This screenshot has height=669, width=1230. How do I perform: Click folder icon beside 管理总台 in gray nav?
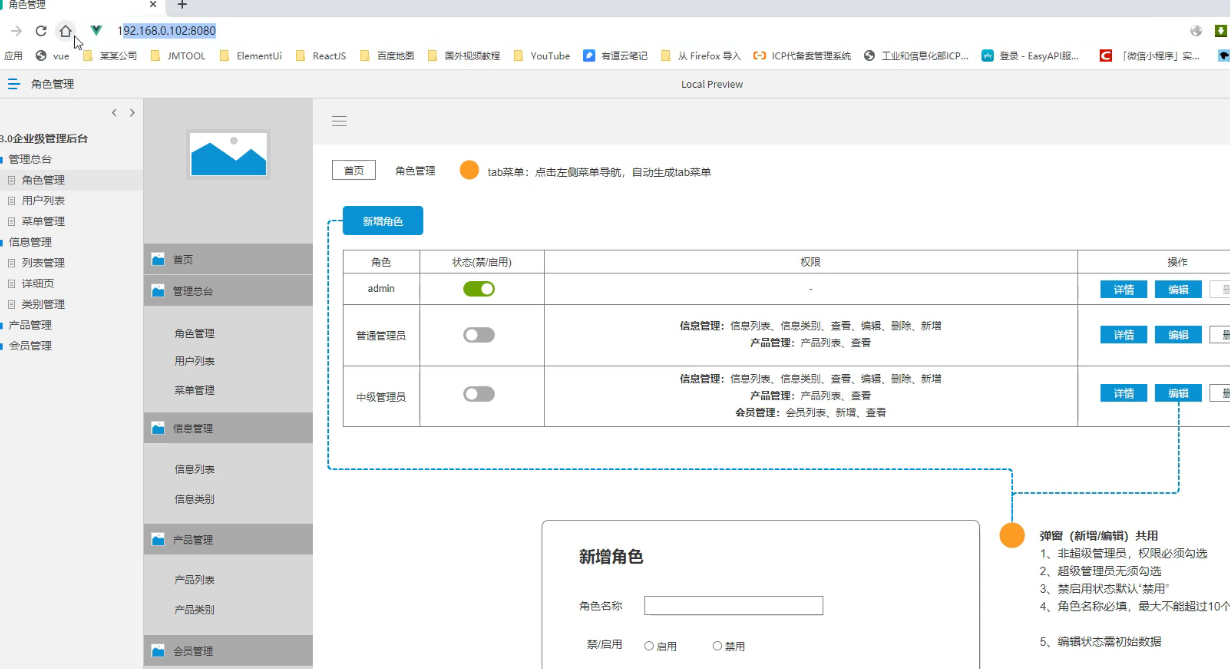coord(158,291)
